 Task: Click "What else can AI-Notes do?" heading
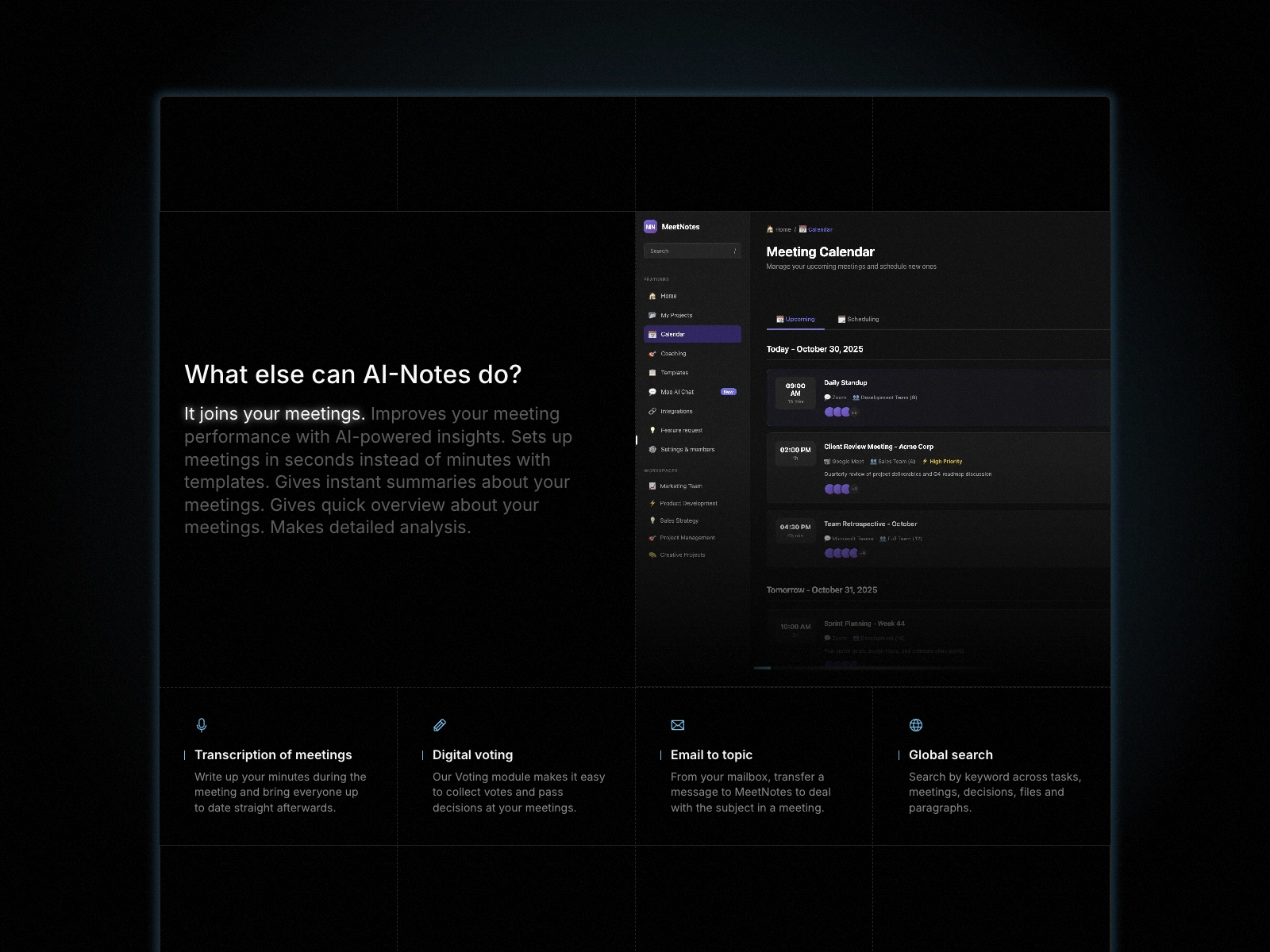(353, 374)
